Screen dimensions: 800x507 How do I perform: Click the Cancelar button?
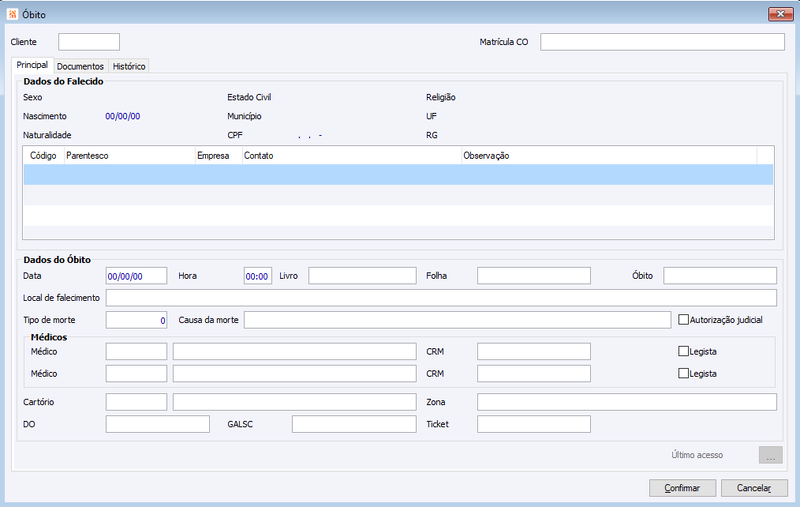[x=754, y=488]
